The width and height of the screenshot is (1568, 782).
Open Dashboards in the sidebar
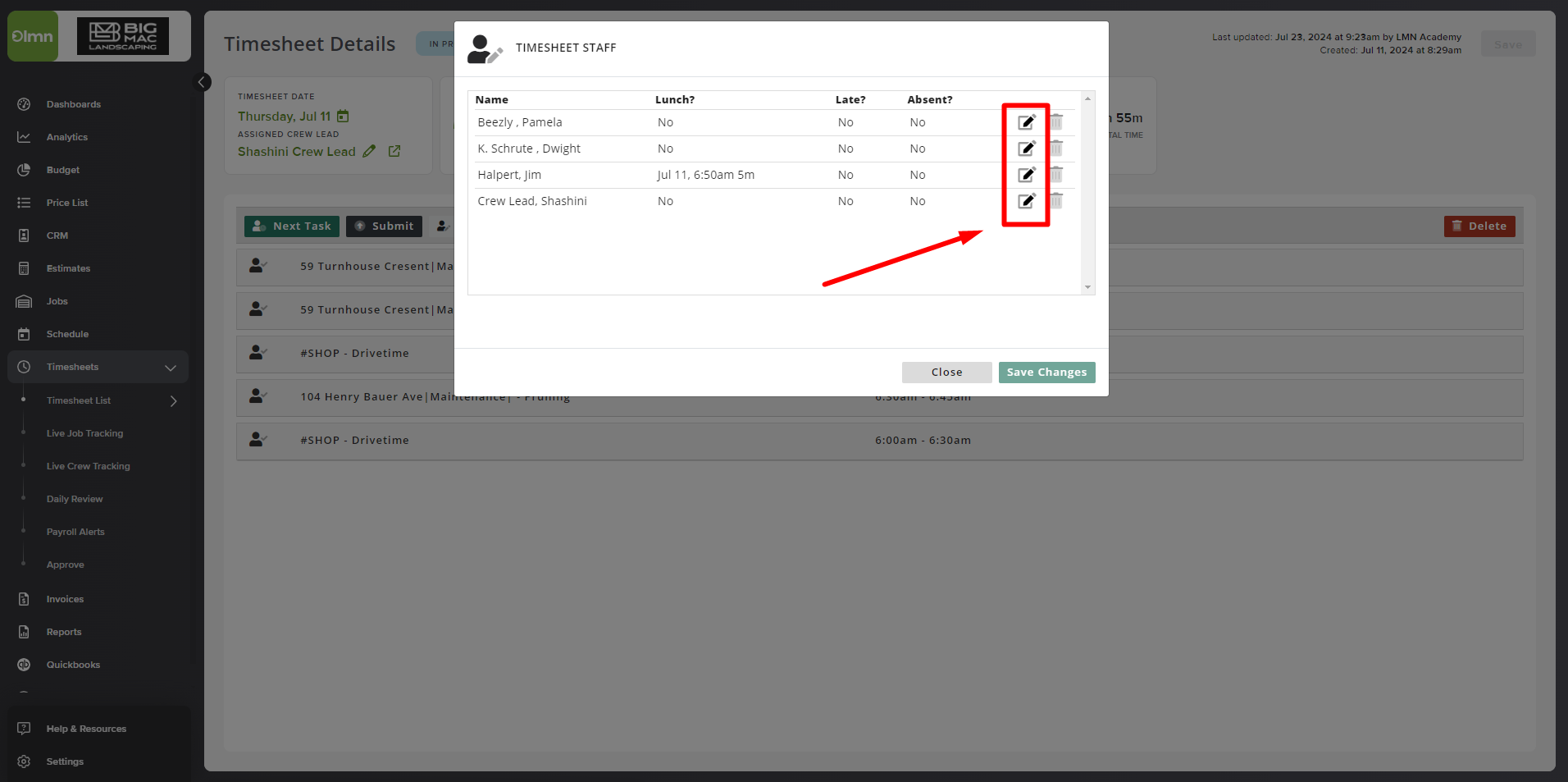point(74,104)
